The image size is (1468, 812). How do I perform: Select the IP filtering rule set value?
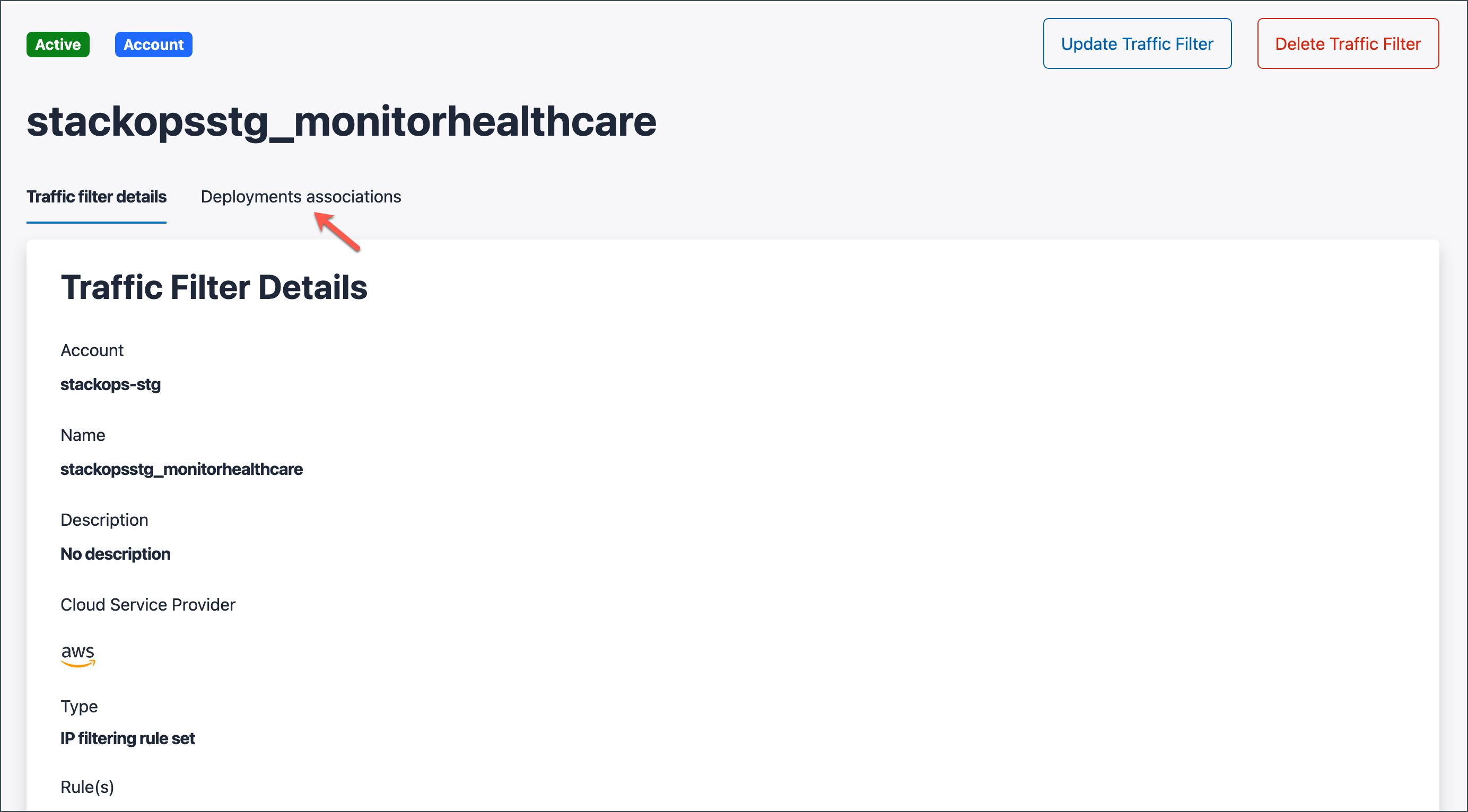coord(128,738)
